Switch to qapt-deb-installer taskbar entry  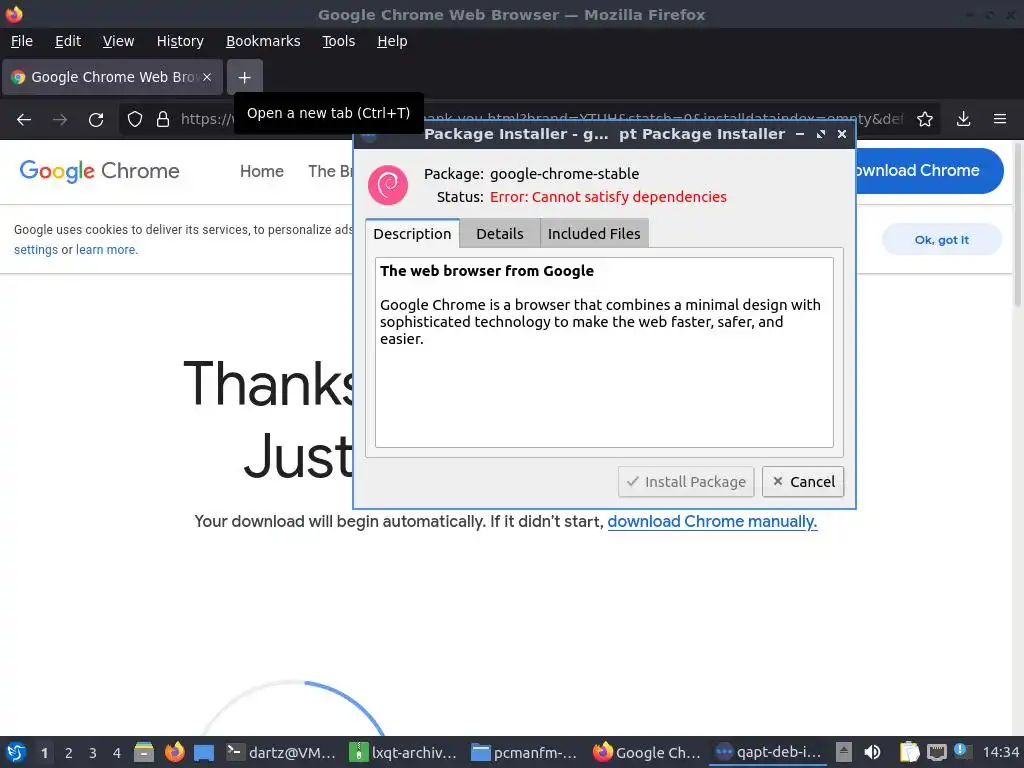pos(768,752)
